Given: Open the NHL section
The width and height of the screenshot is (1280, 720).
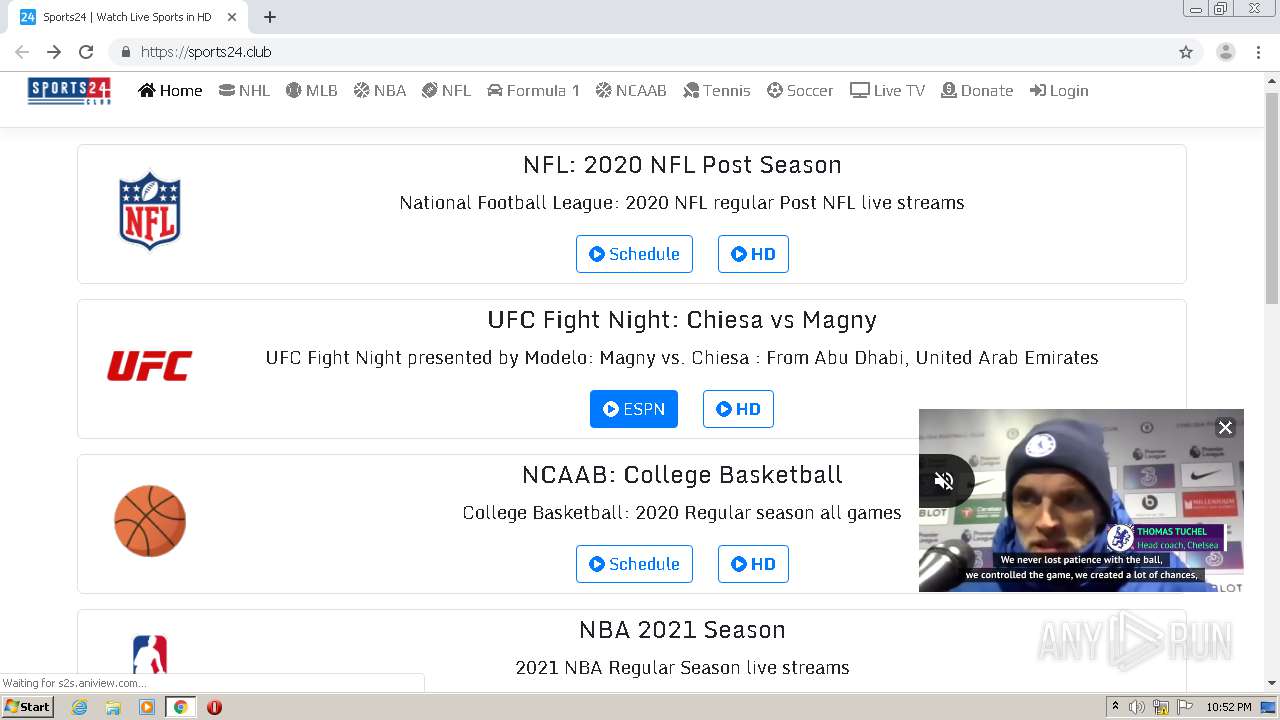Looking at the screenshot, I should click(x=244, y=90).
